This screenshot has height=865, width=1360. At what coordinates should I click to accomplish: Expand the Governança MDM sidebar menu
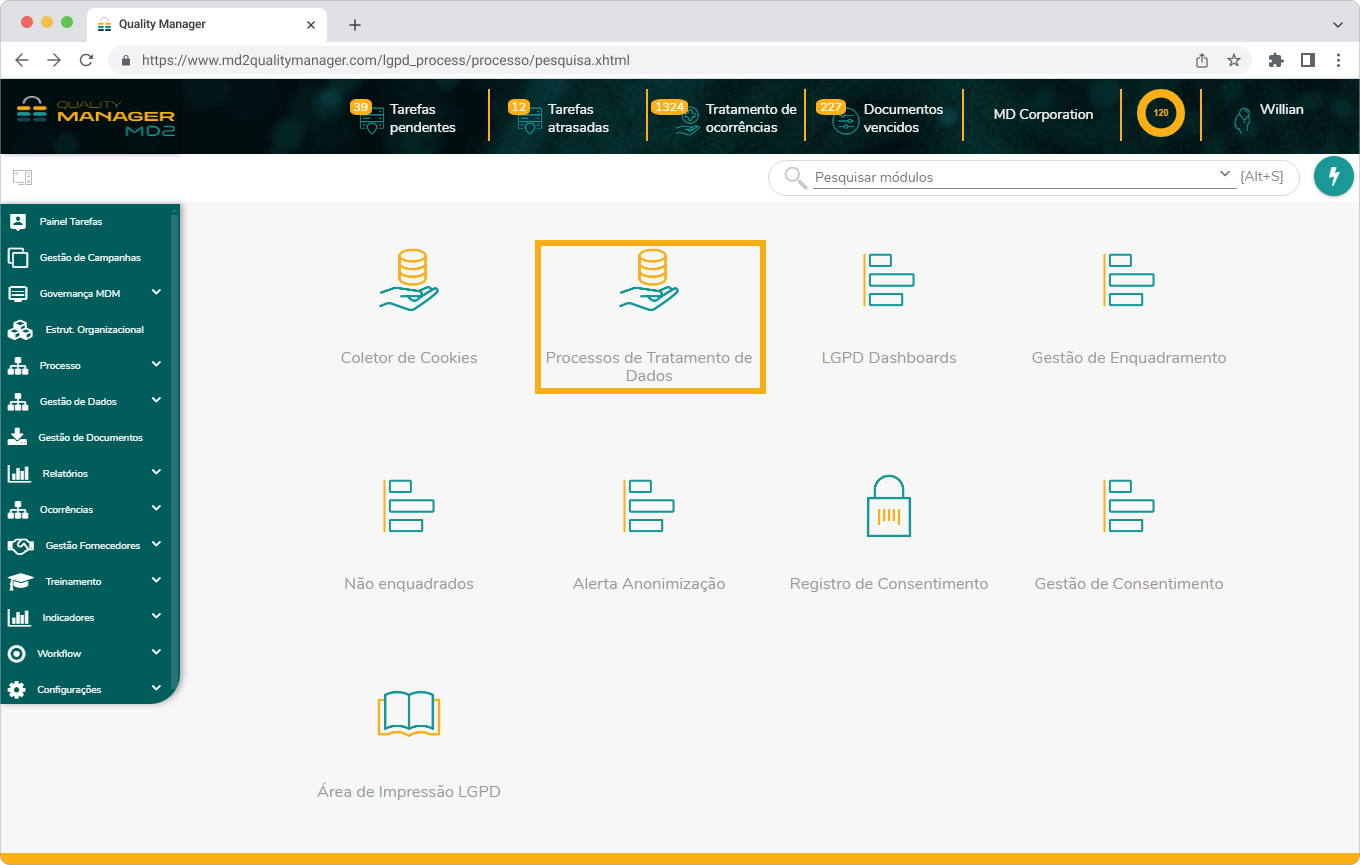[156, 293]
